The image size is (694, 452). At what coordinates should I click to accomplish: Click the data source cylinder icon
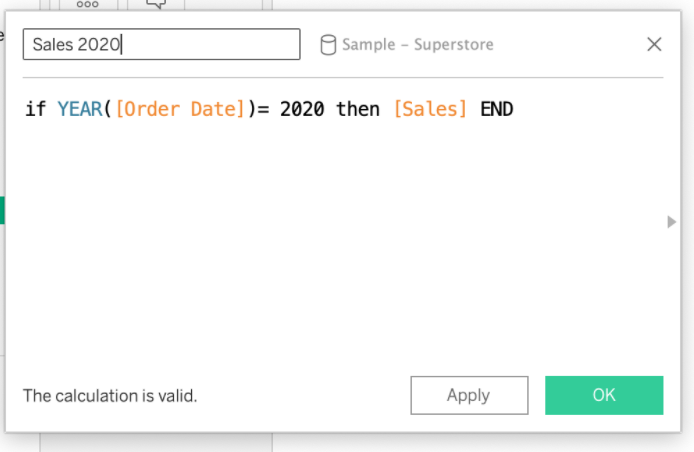pyautogui.click(x=327, y=44)
